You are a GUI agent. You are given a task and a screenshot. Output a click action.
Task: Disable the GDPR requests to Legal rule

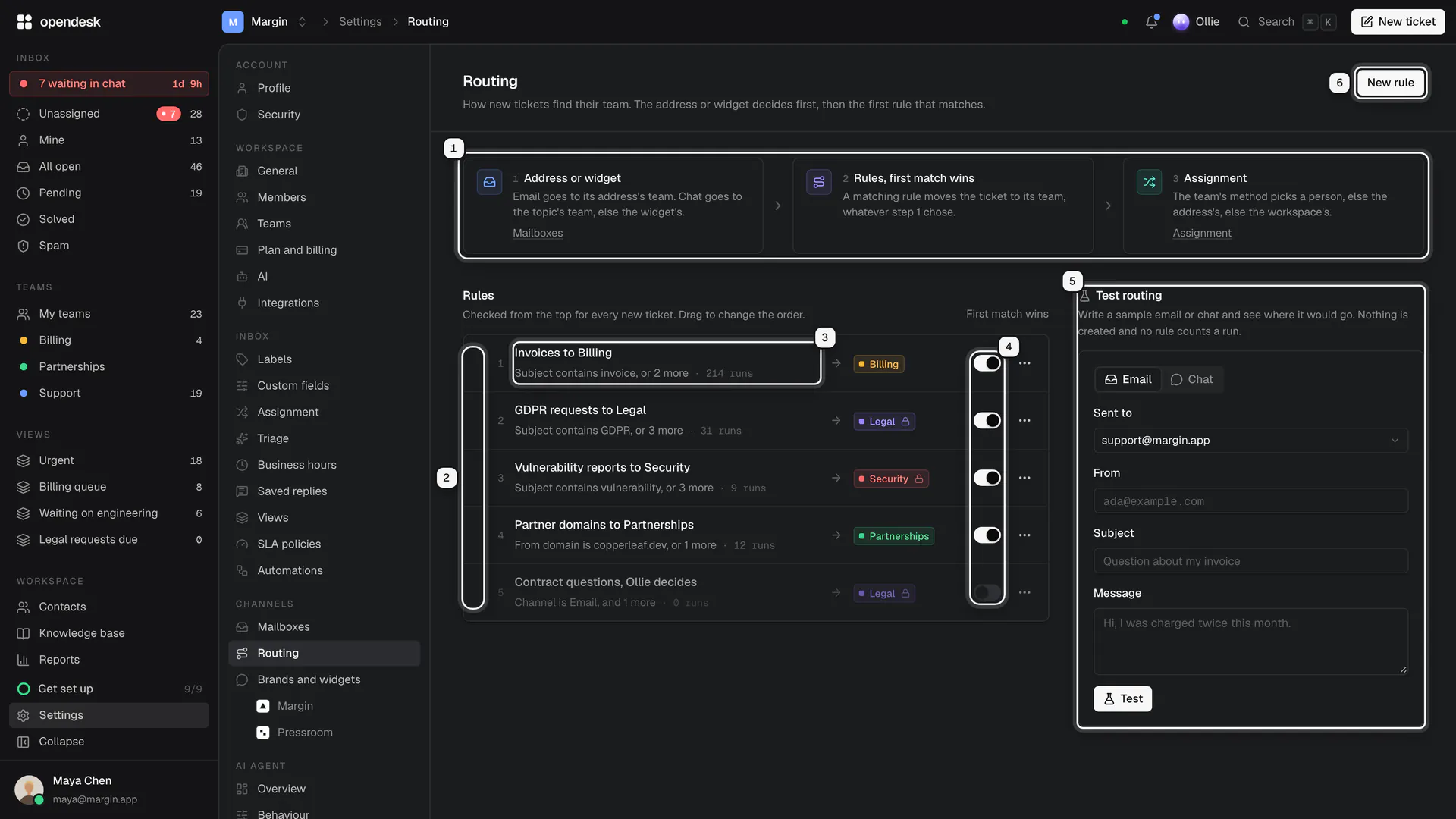[x=987, y=421]
